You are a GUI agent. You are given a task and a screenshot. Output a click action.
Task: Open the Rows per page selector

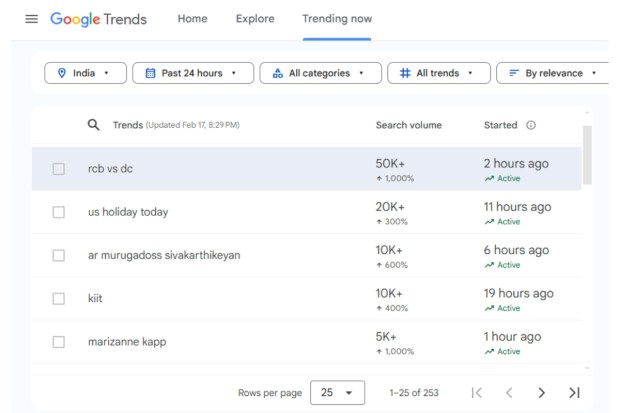pos(337,393)
